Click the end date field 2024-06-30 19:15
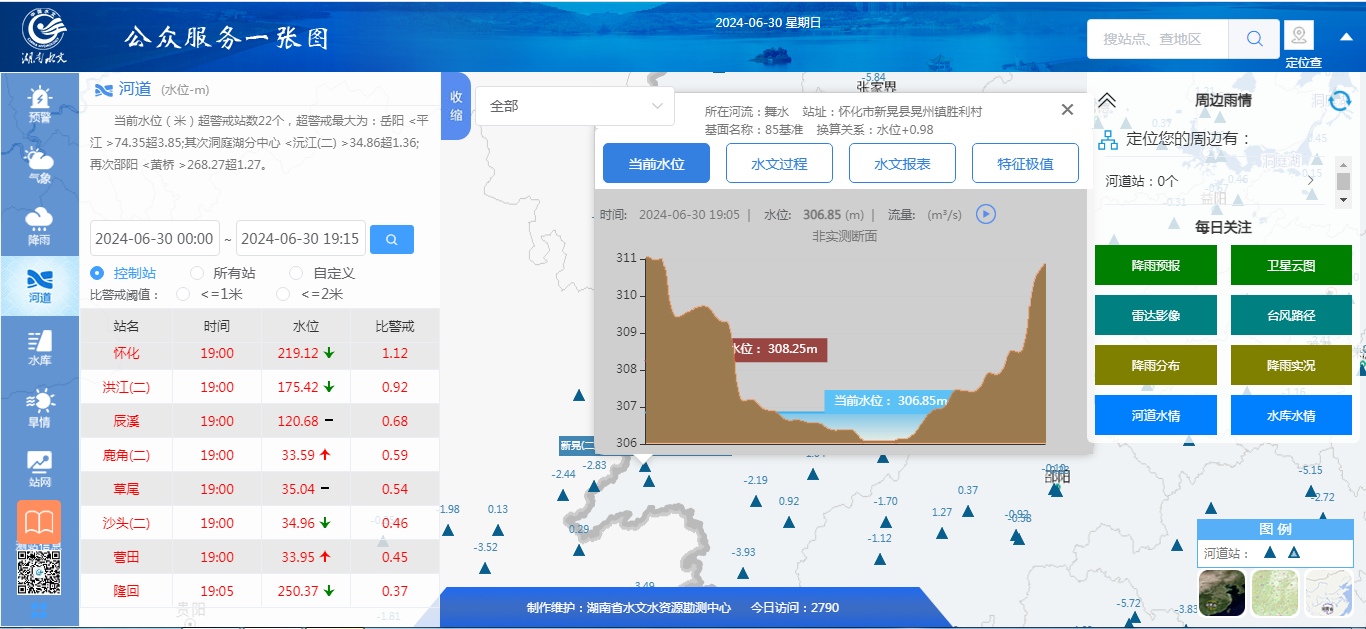Image resolution: width=1366 pixels, height=629 pixels. point(300,239)
